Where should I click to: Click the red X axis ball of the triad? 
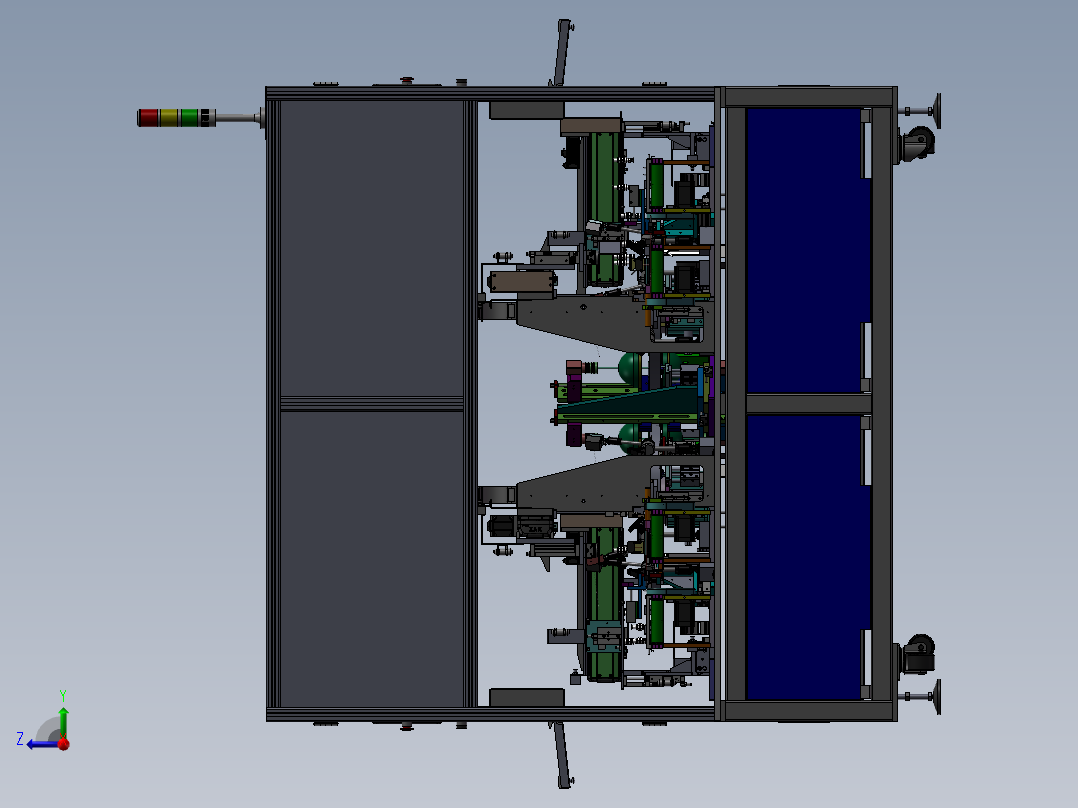(64, 744)
